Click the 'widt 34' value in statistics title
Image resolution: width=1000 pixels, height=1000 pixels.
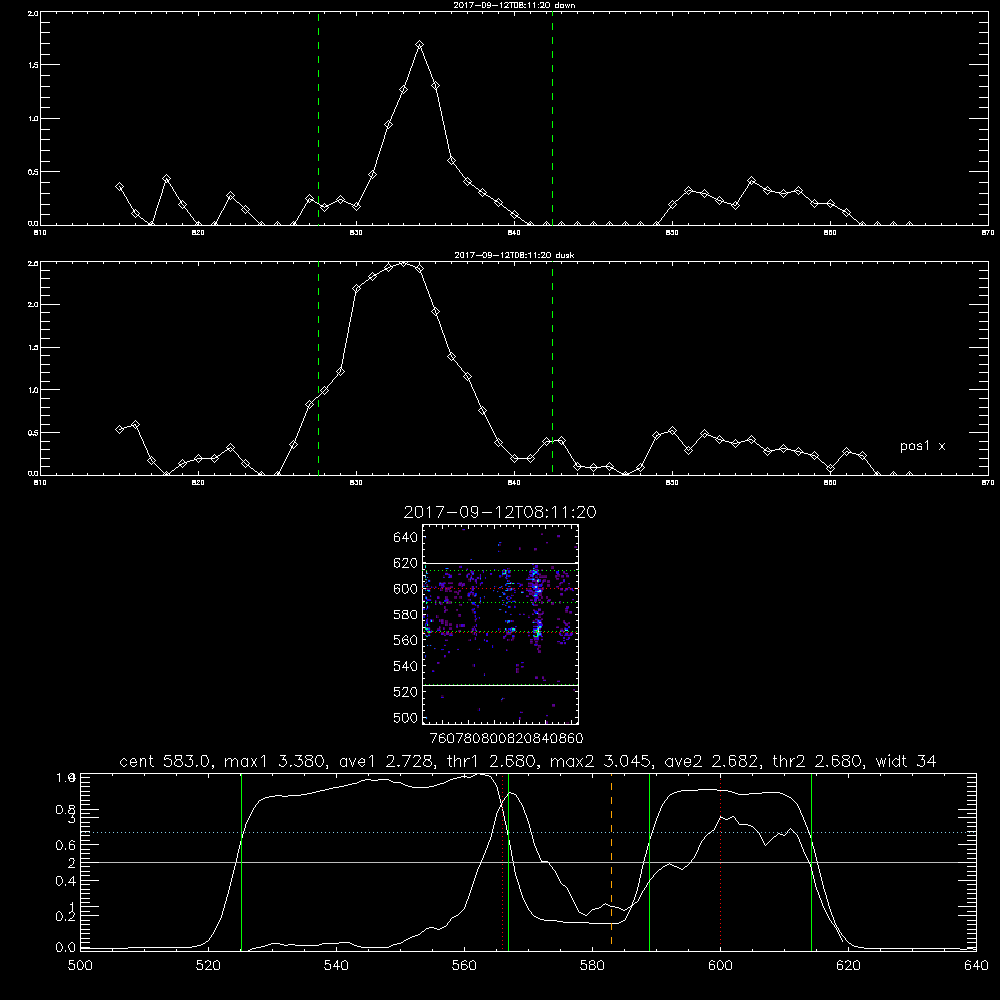(x=906, y=761)
